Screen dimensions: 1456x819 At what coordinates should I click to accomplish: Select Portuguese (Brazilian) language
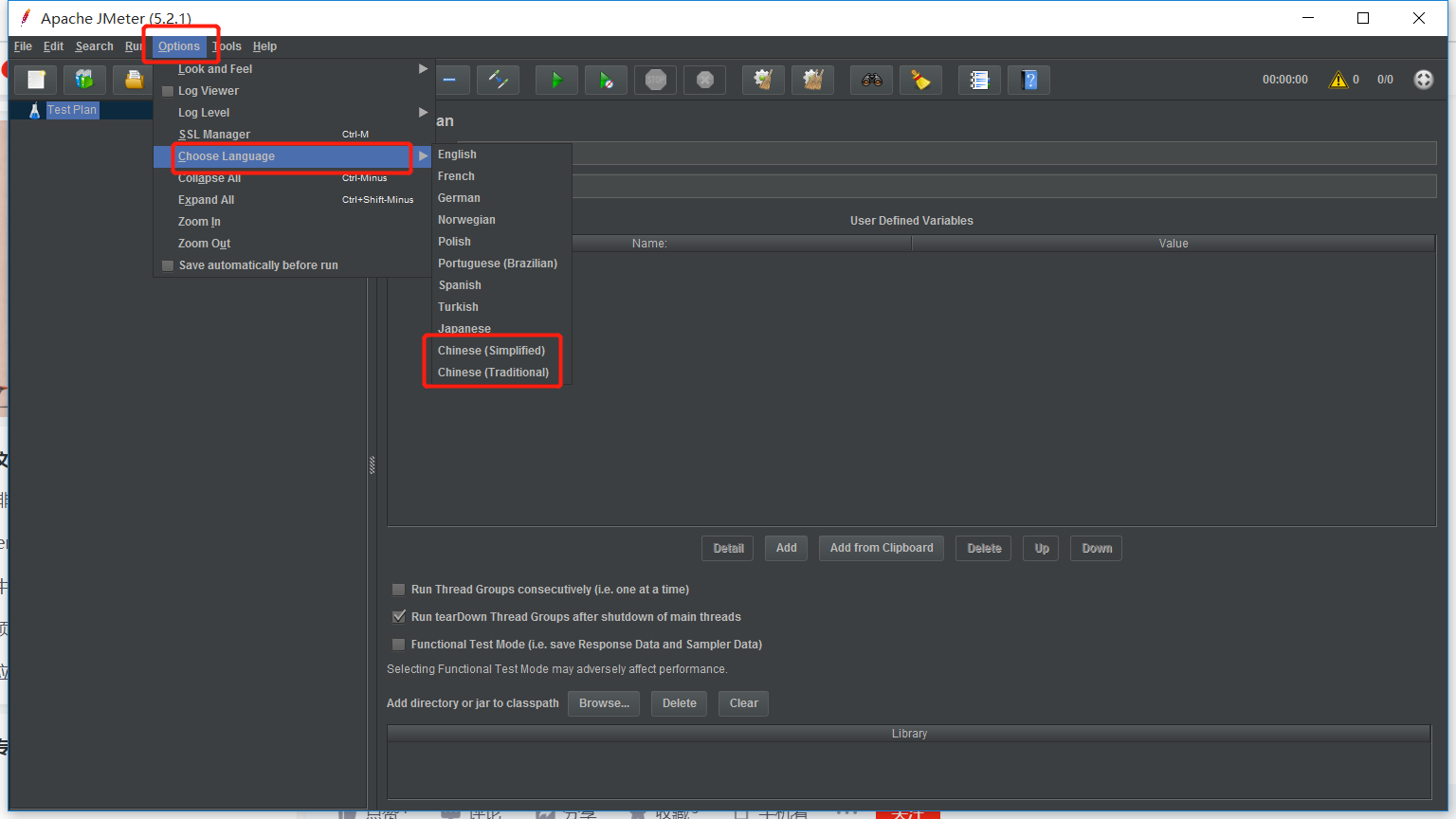click(x=501, y=264)
